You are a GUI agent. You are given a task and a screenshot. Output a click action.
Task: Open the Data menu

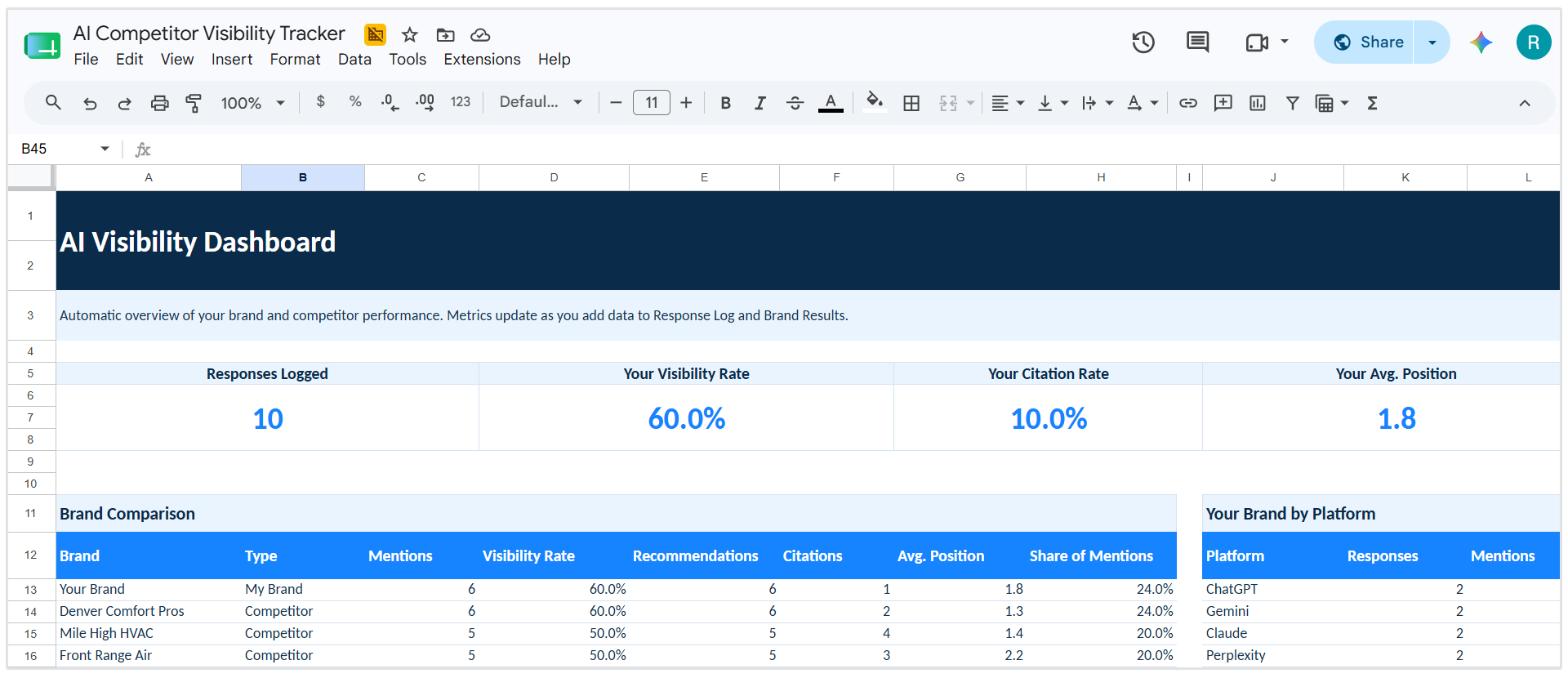click(354, 60)
